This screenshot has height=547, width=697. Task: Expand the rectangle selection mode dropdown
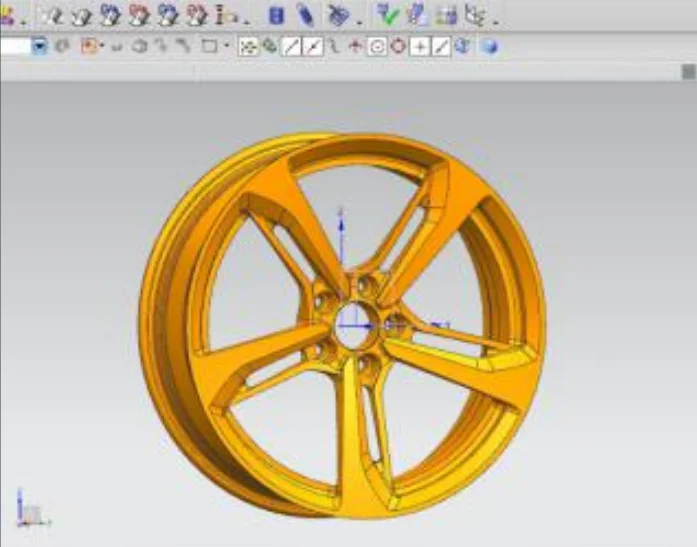[x=227, y=46]
